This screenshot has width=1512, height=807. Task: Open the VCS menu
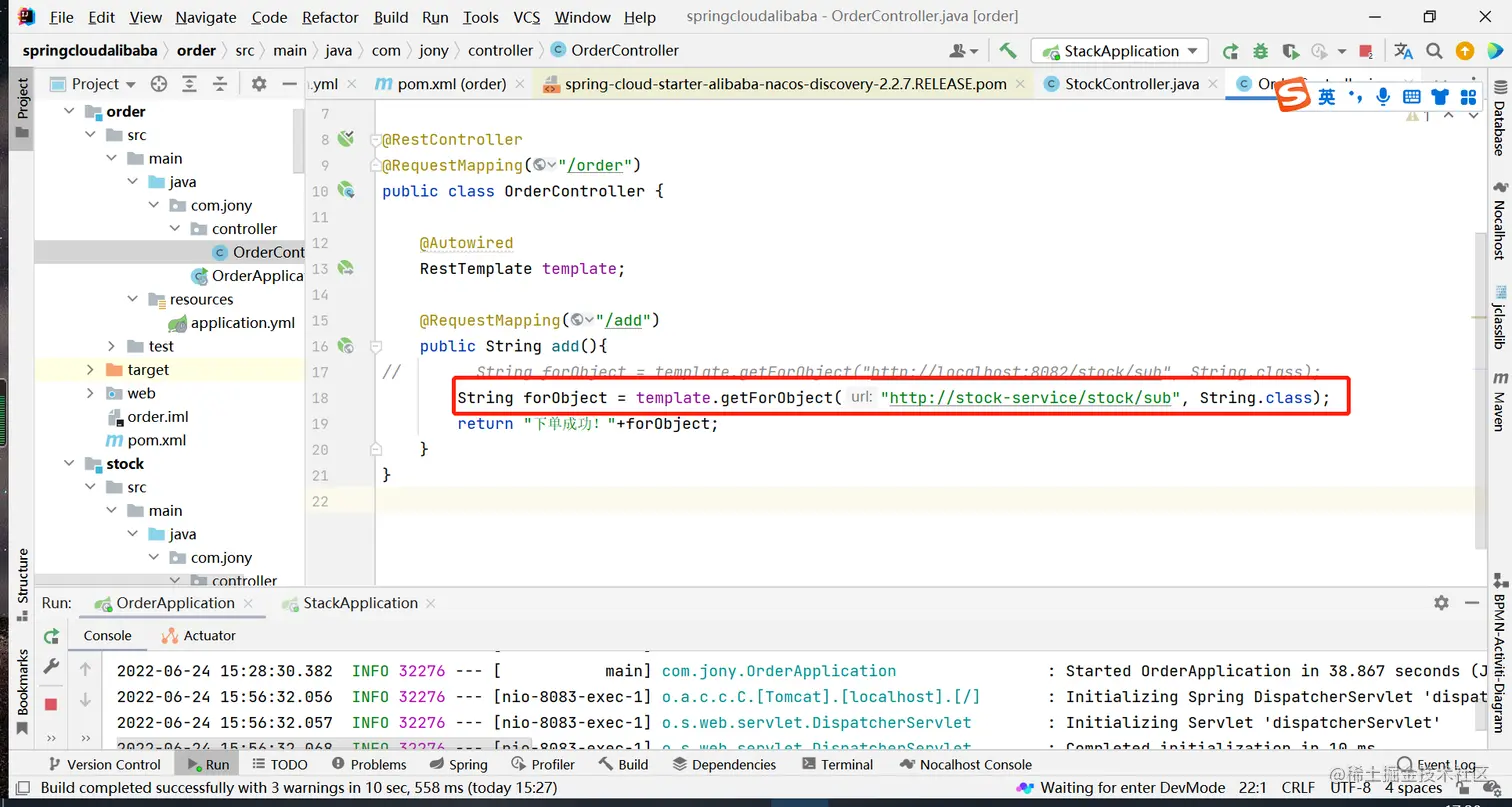pyautogui.click(x=526, y=17)
